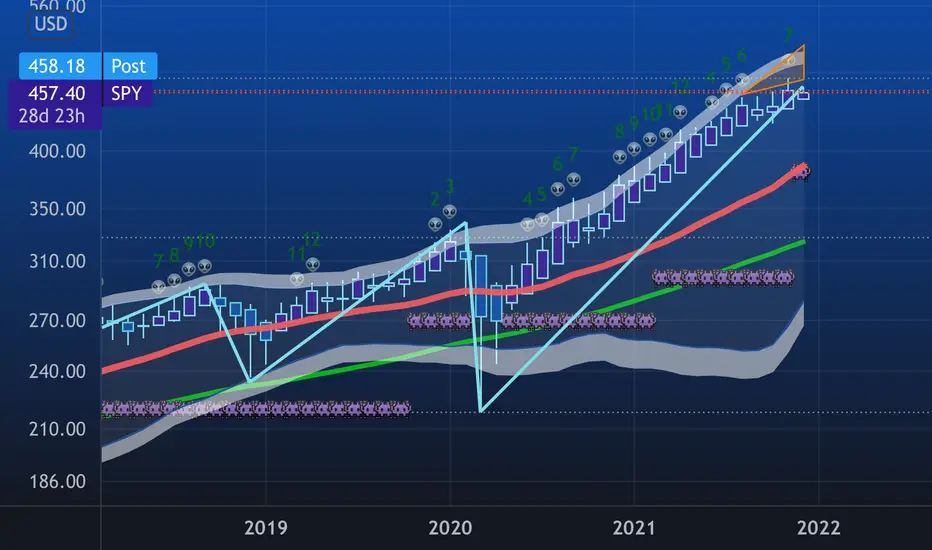Click the alien marker below green count 3

[450, 211]
